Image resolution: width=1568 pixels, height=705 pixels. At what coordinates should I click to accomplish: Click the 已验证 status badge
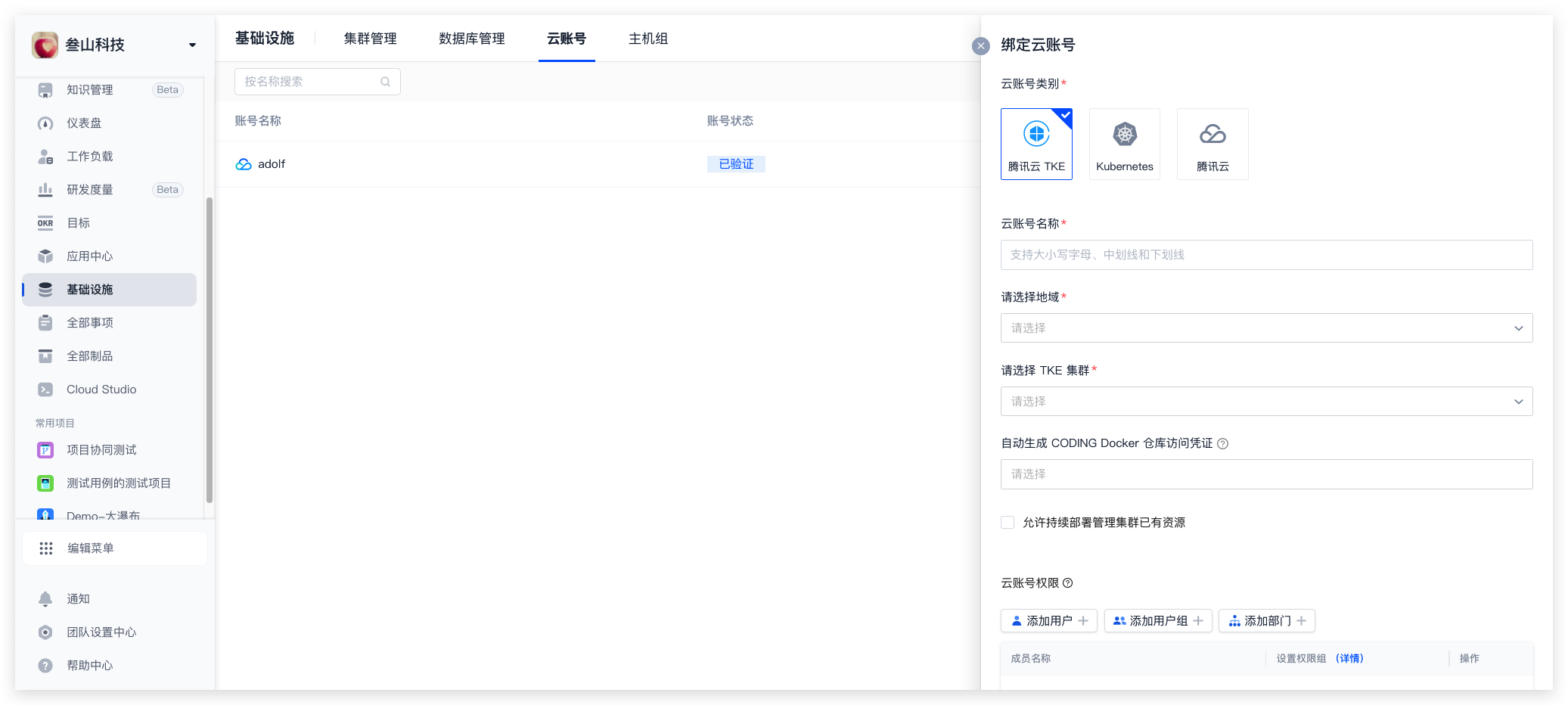(736, 164)
